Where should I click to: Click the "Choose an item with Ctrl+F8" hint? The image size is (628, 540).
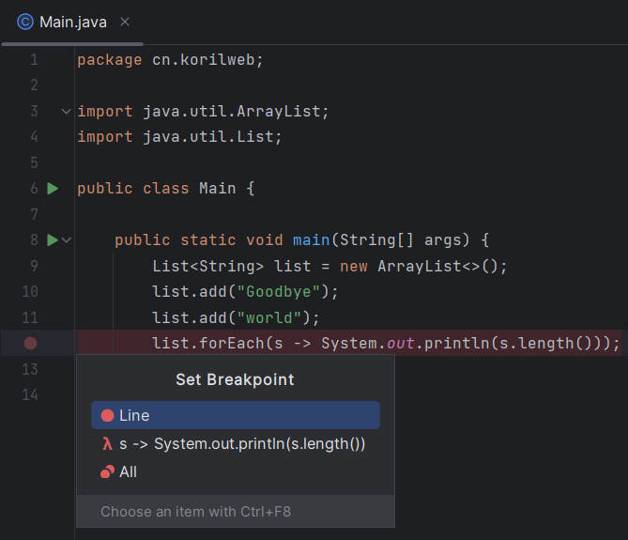tap(195, 512)
